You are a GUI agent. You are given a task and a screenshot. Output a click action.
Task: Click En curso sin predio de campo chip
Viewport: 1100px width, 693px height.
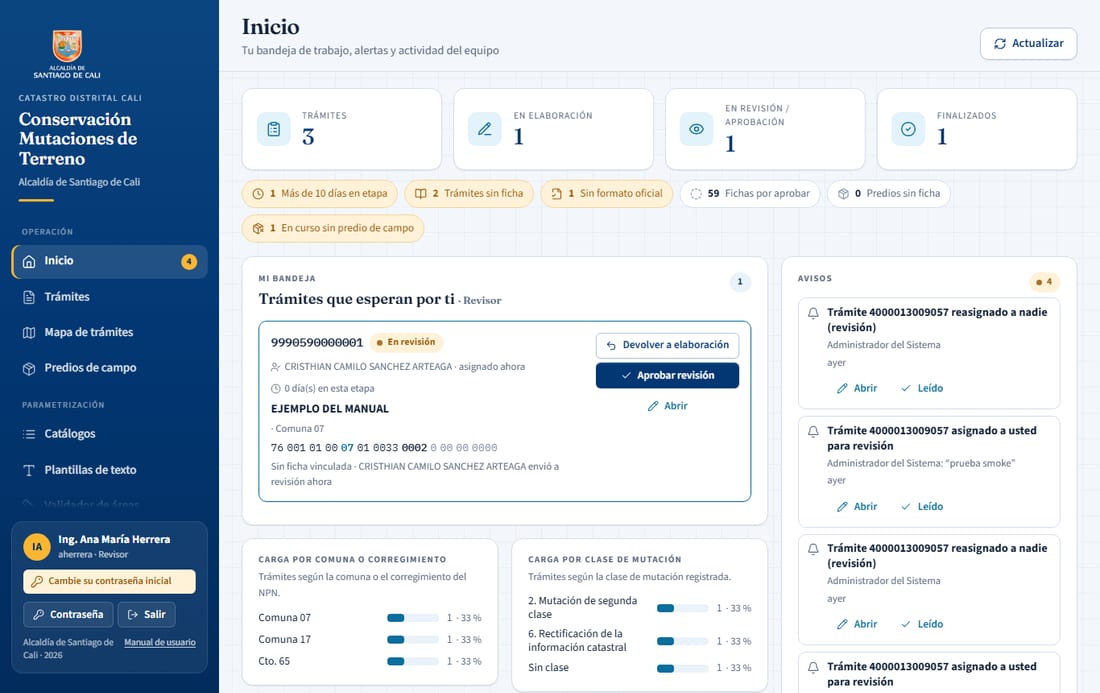[333, 229]
